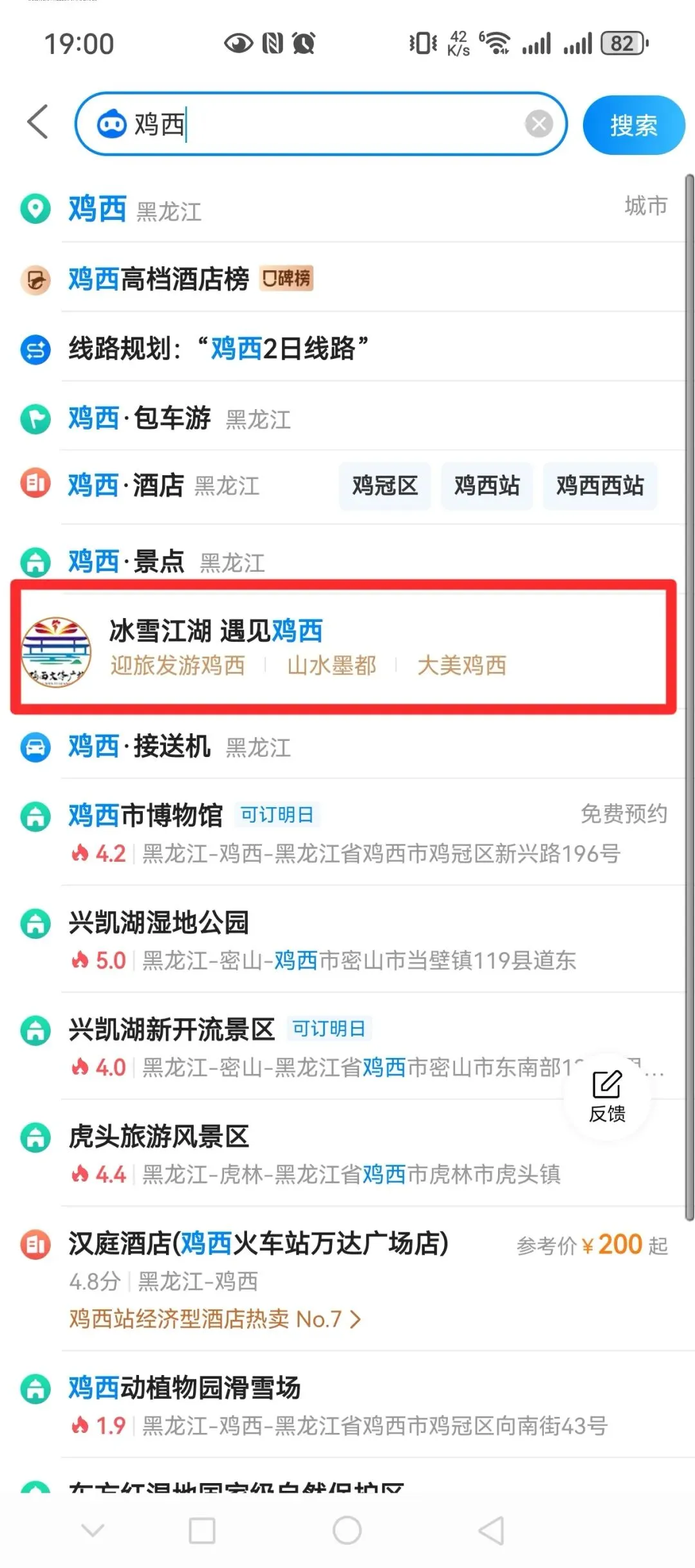Screen dimensions: 695x1568
Task: Select the 鸡西 黑龙江 city location icon
Action: click(35, 209)
